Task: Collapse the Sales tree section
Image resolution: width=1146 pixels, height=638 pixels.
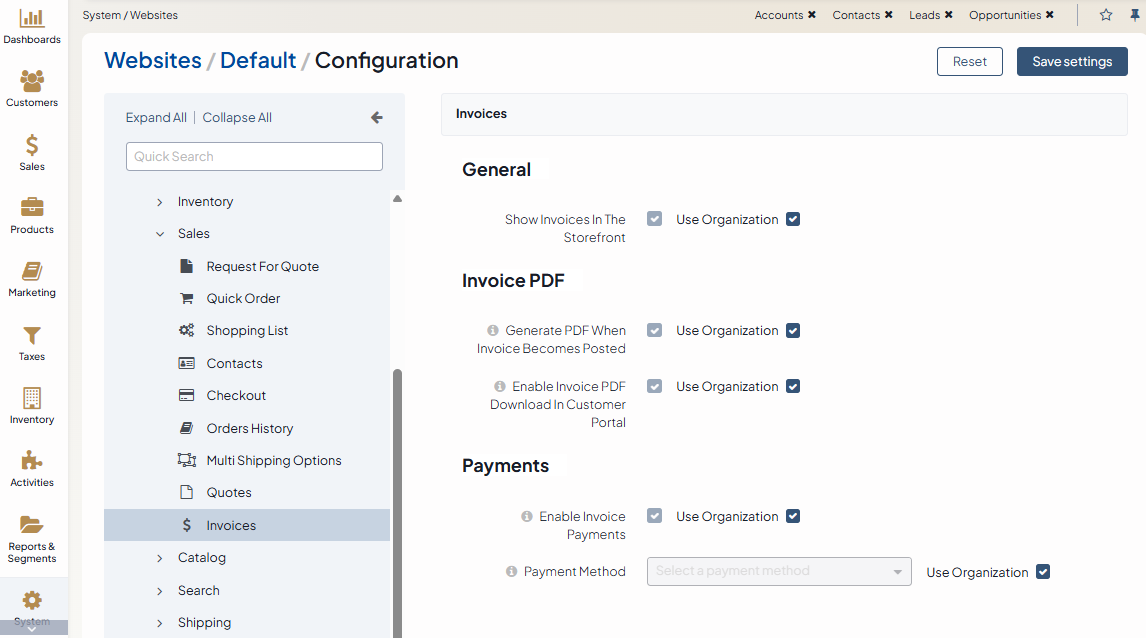Action: [x=160, y=234]
